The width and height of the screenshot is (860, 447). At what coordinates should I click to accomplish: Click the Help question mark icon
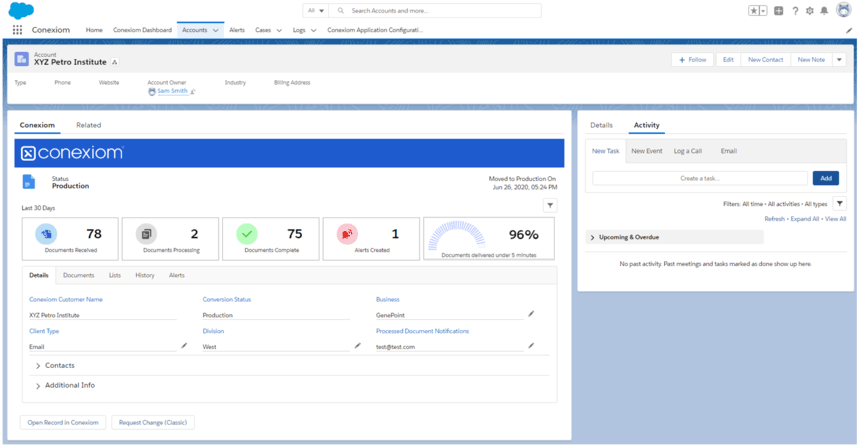(x=795, y=11)
